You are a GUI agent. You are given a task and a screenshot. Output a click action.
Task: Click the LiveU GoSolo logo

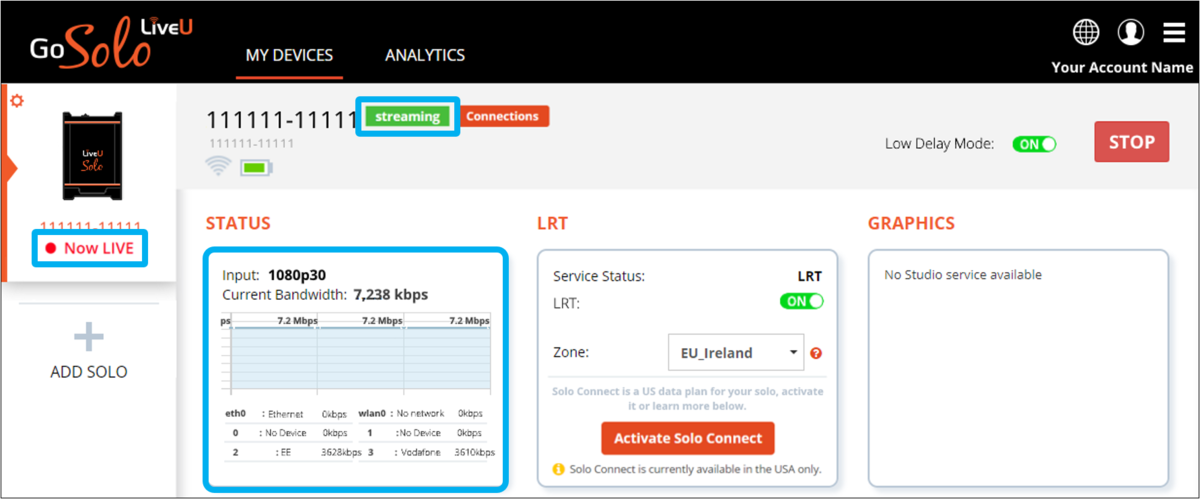click(x=110, y=43)
